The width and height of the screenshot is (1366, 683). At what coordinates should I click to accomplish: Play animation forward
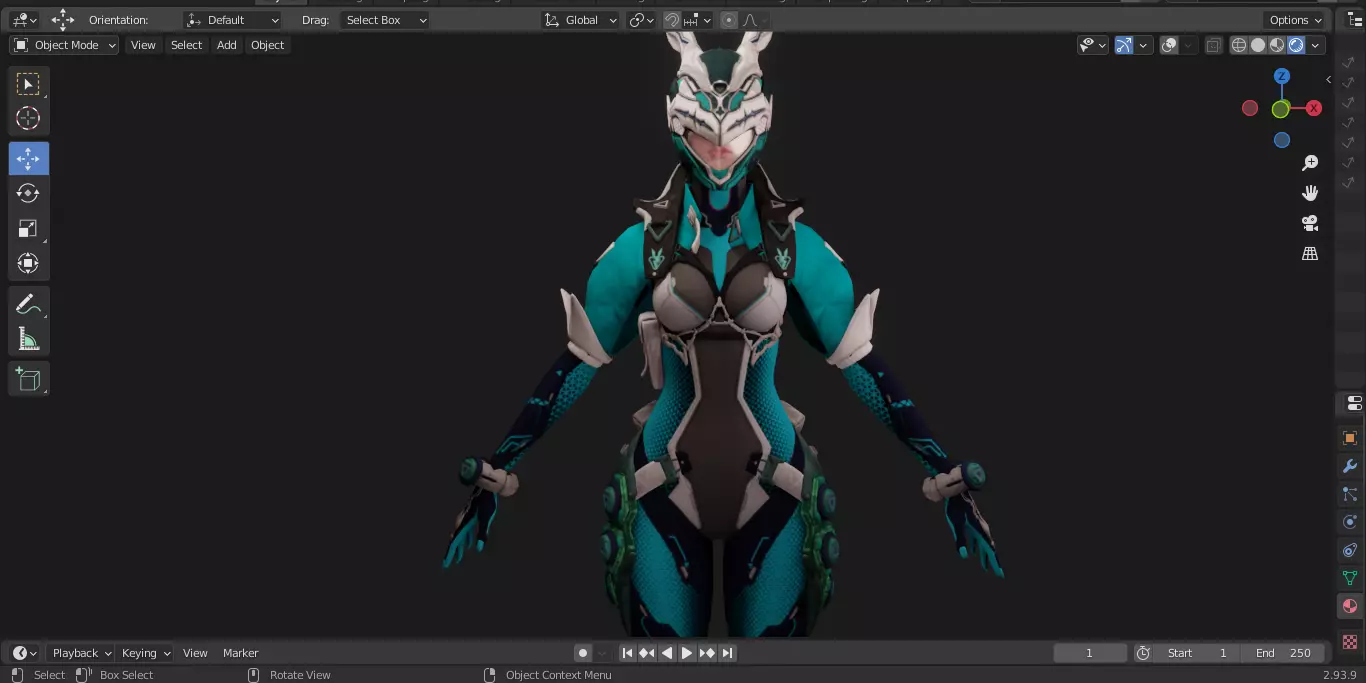click(x=687, y=653)
